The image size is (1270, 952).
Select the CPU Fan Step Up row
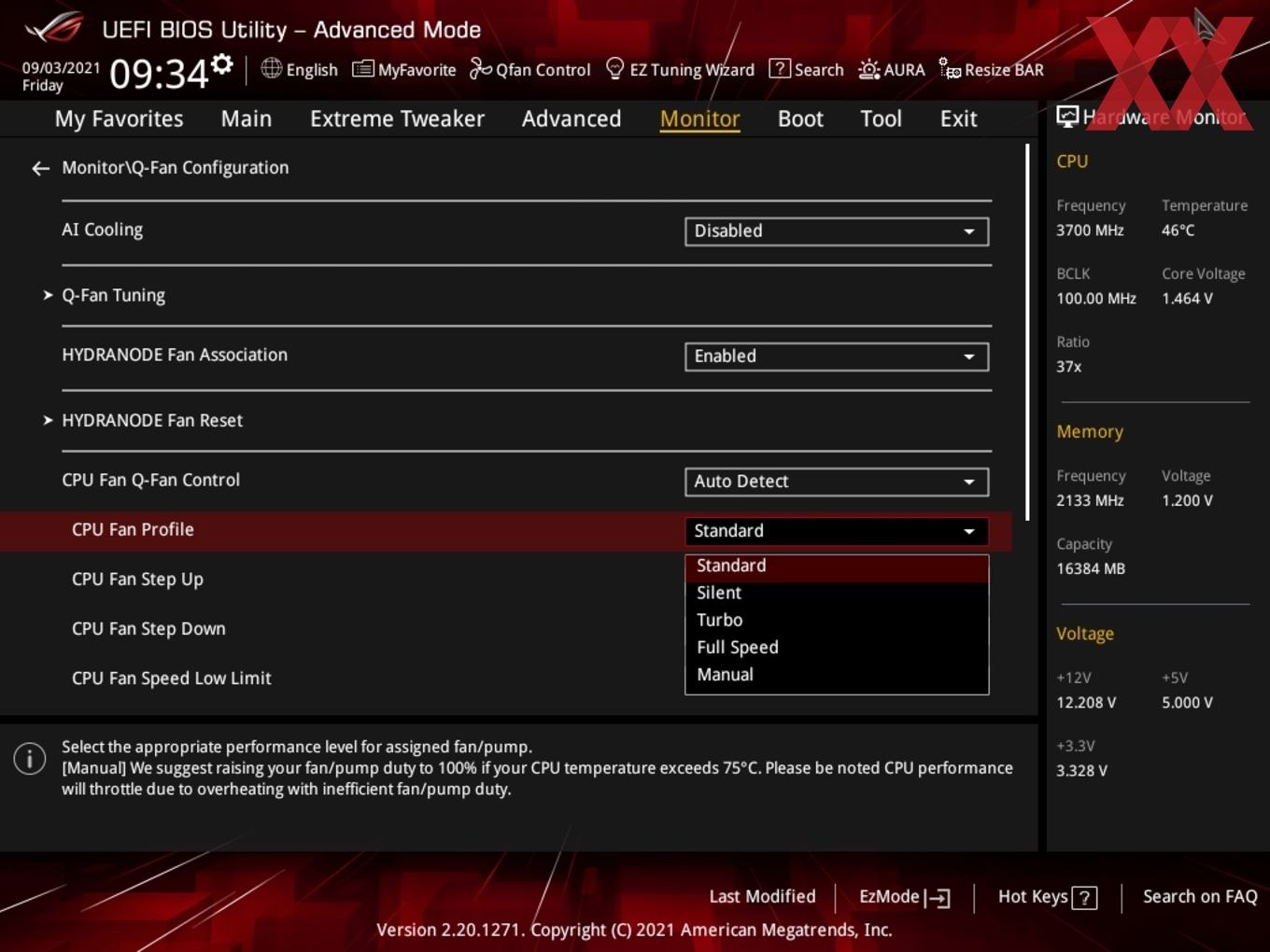pos(504,580)
